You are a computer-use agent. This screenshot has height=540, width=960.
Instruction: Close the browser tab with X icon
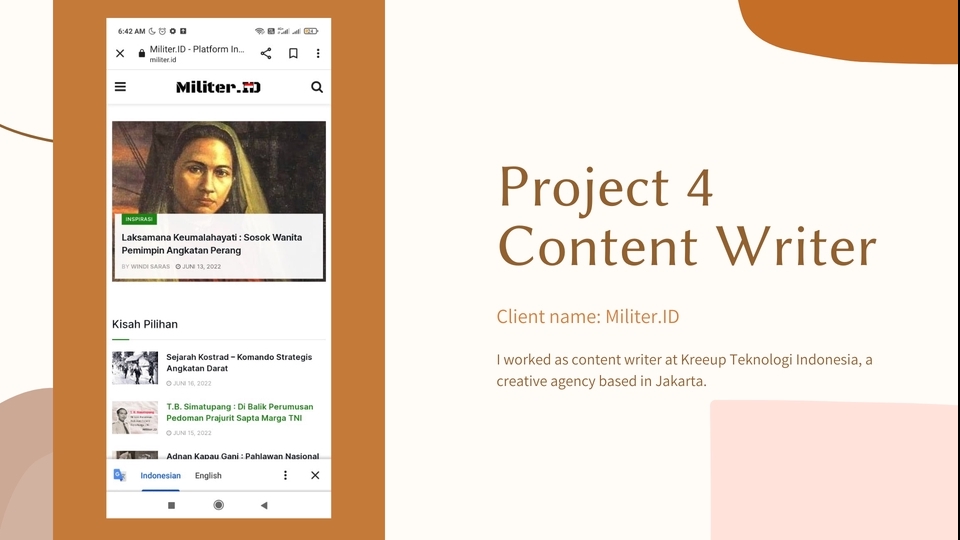pos(120,53)
